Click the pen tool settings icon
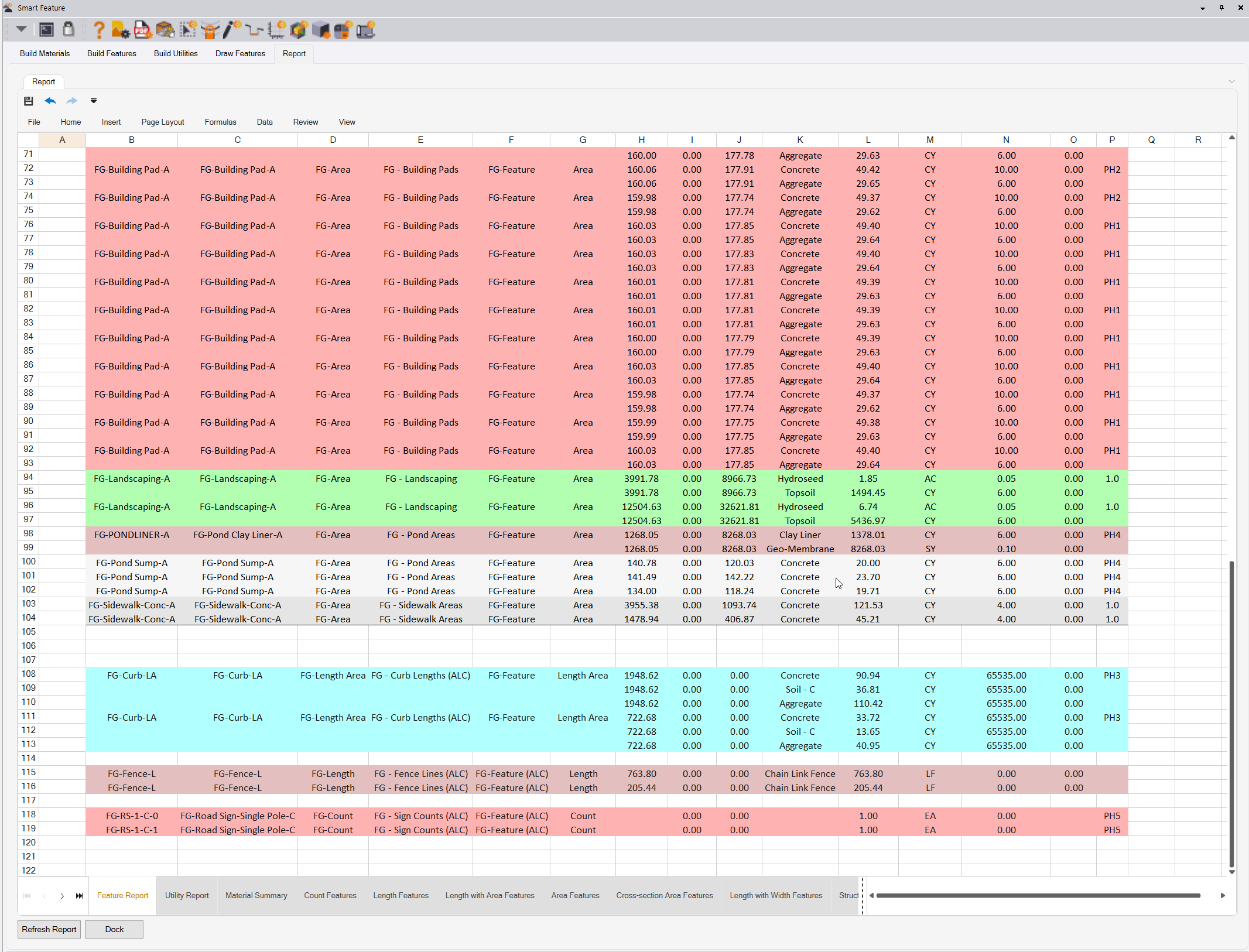 tap(232, 30)
